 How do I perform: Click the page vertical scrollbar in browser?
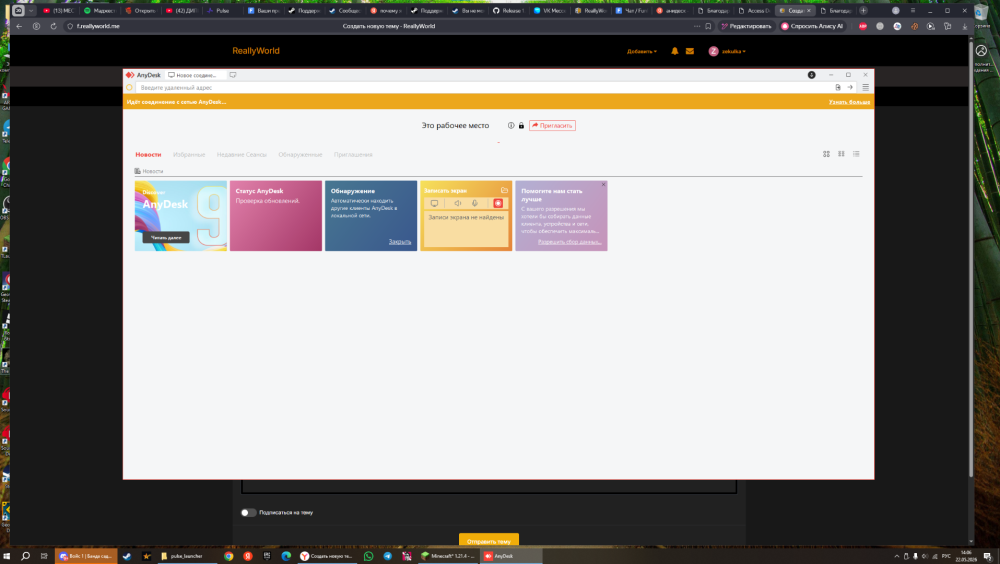971,262
